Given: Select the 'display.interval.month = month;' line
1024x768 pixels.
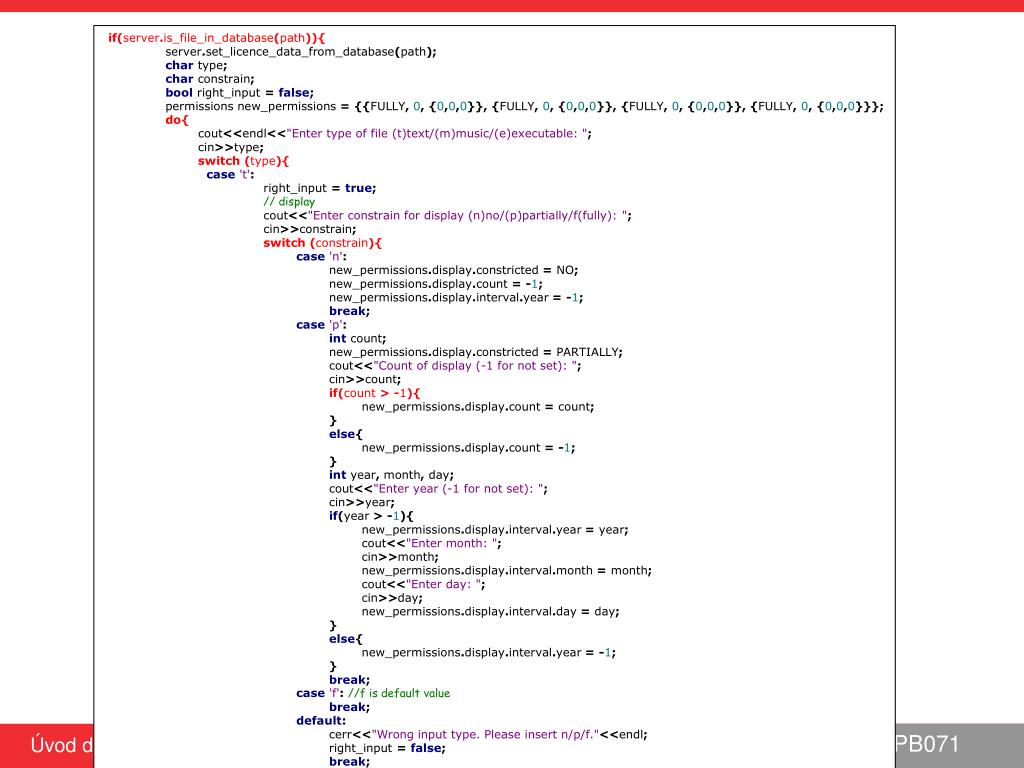Looking at the screenshot, I should point(507,571).
